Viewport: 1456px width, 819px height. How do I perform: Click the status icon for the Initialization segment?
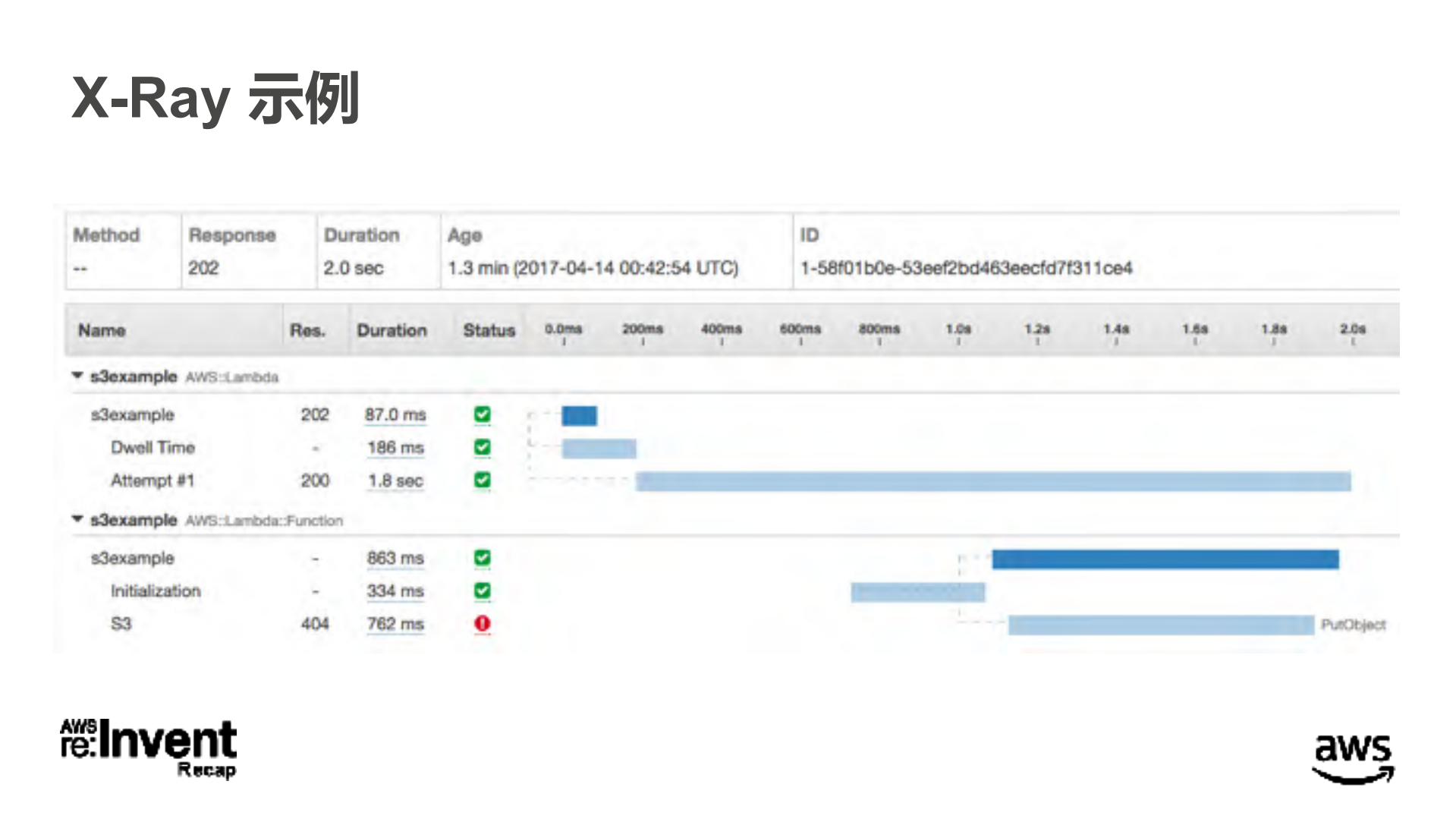pyautogui.click(x=483, y=591)
